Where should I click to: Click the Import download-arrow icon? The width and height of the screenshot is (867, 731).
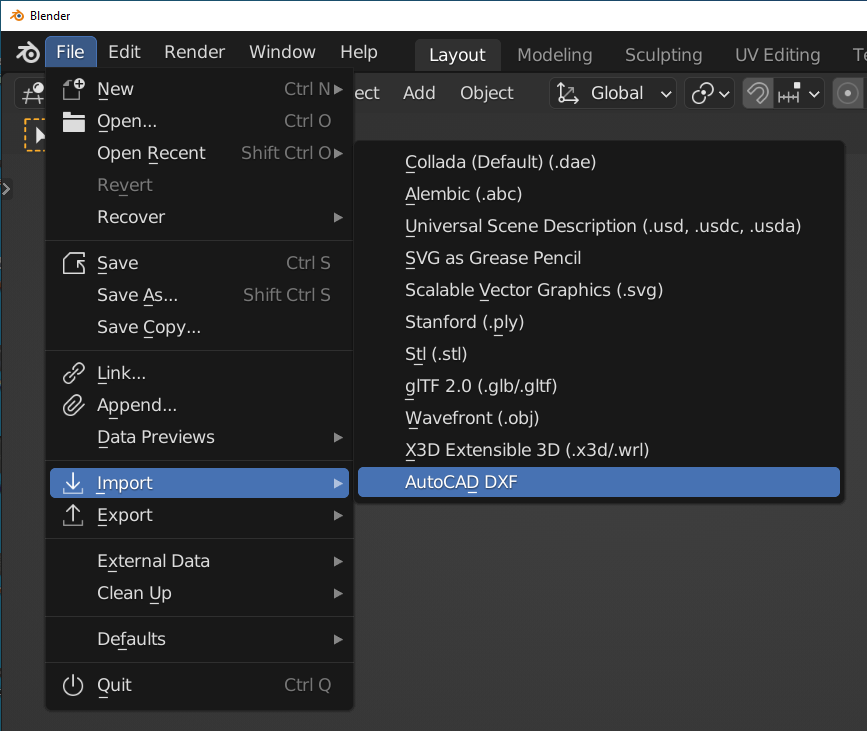click(73, 483)
